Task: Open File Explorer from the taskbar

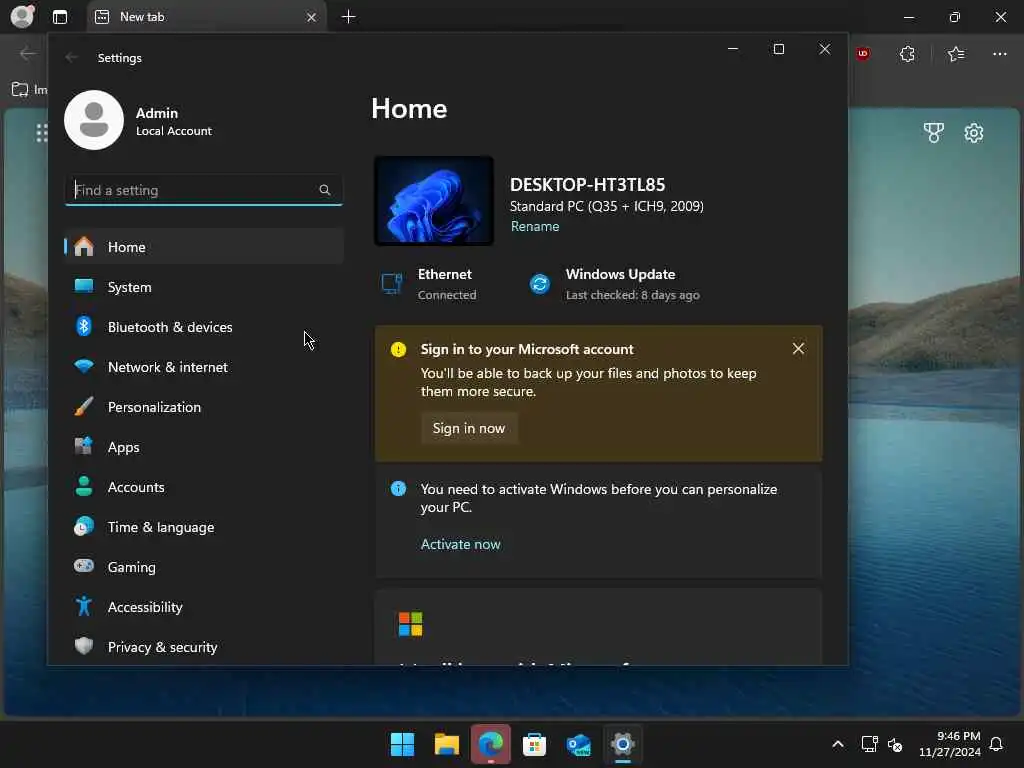Action: (447, 744)
